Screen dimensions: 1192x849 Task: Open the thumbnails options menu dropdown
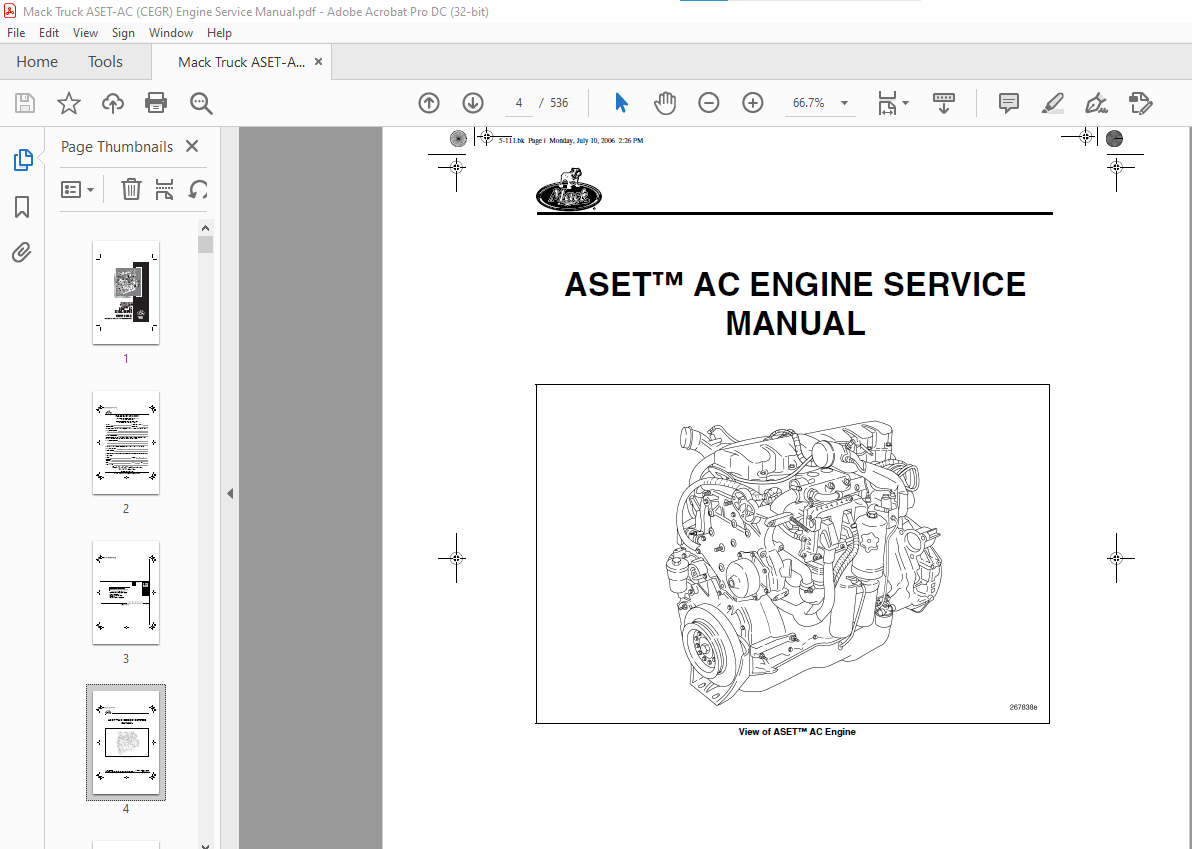[78, 189]
